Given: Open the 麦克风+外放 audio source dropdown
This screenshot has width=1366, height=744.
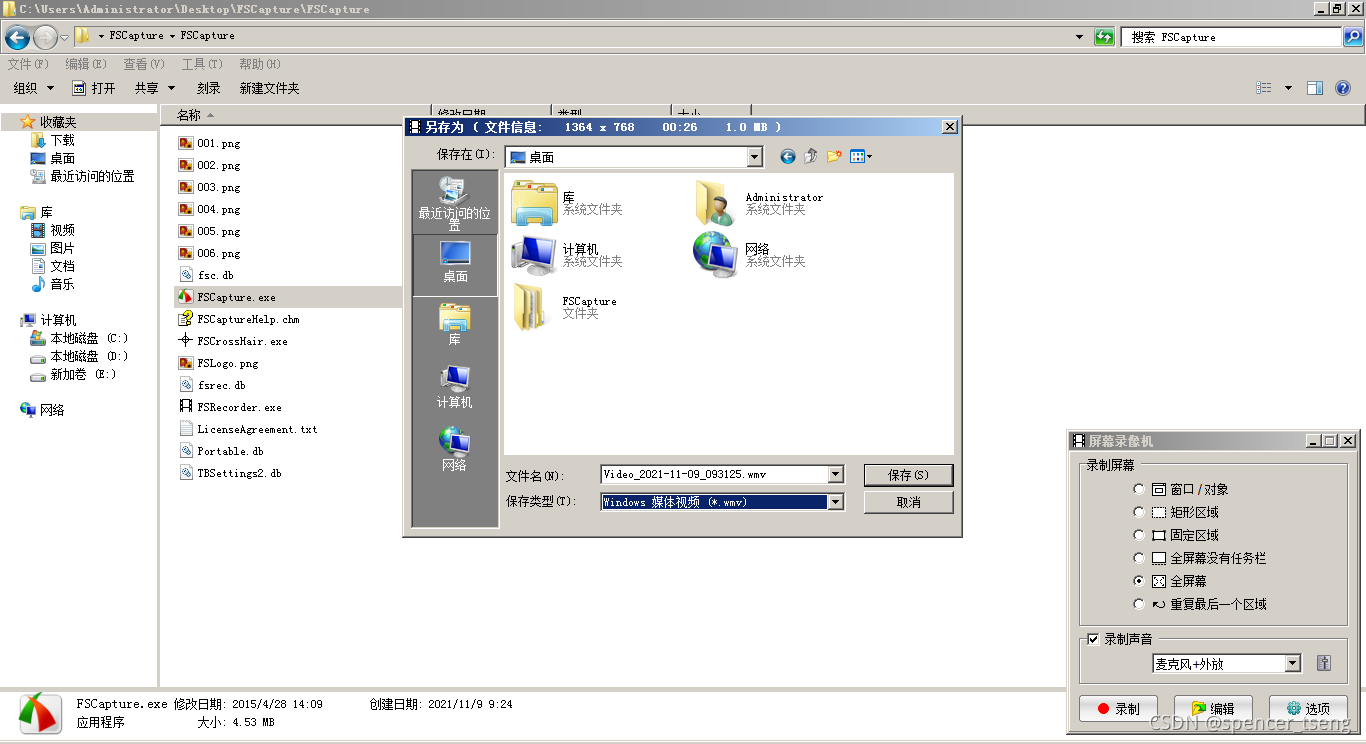Looking at the screenshot, I should [x=1294, y=663].
